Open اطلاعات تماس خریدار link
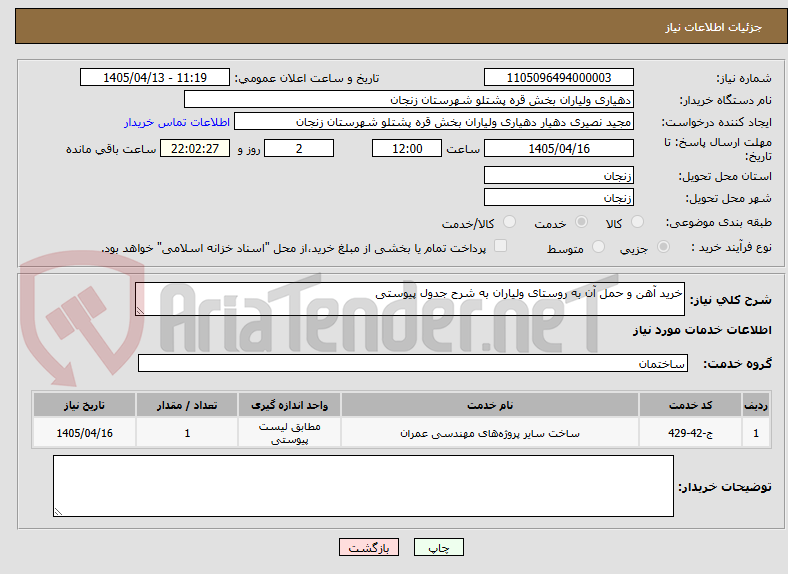 [177, 122]
